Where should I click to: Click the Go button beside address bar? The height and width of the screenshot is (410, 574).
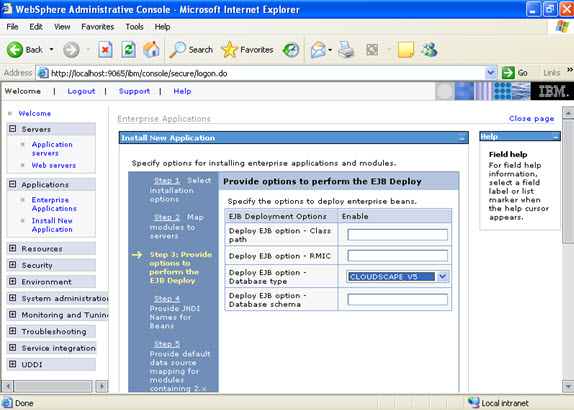coord(515,73)
